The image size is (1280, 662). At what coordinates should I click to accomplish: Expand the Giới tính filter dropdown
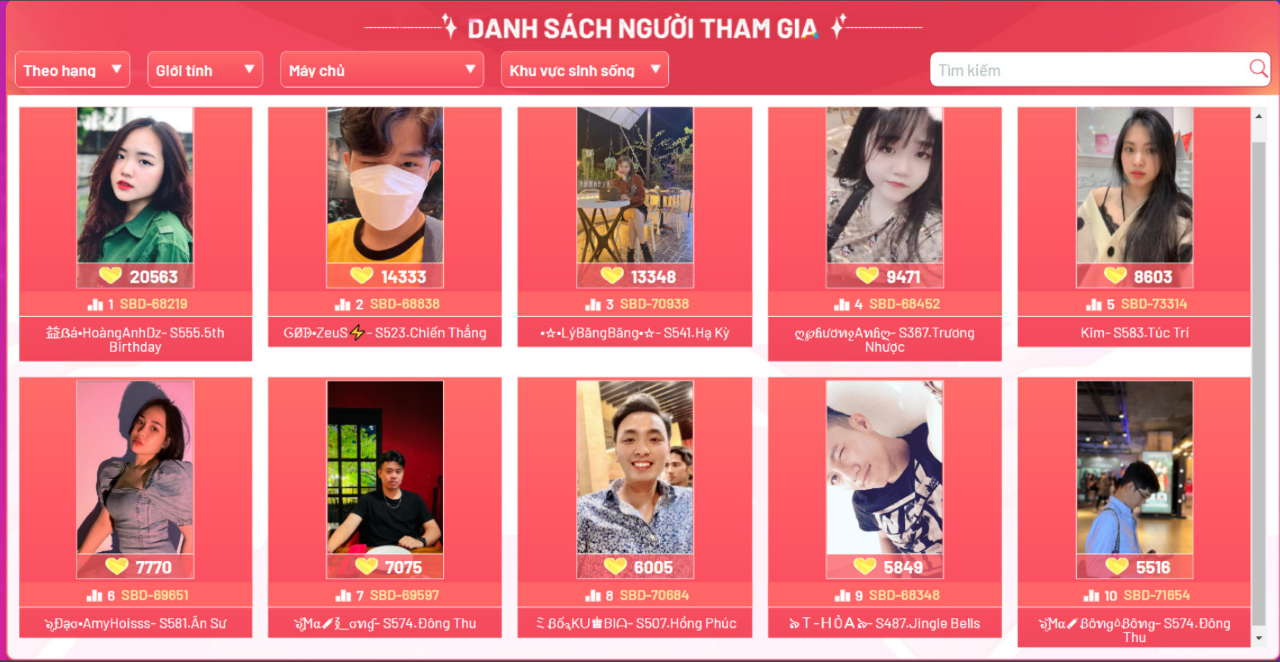[205, 70]
